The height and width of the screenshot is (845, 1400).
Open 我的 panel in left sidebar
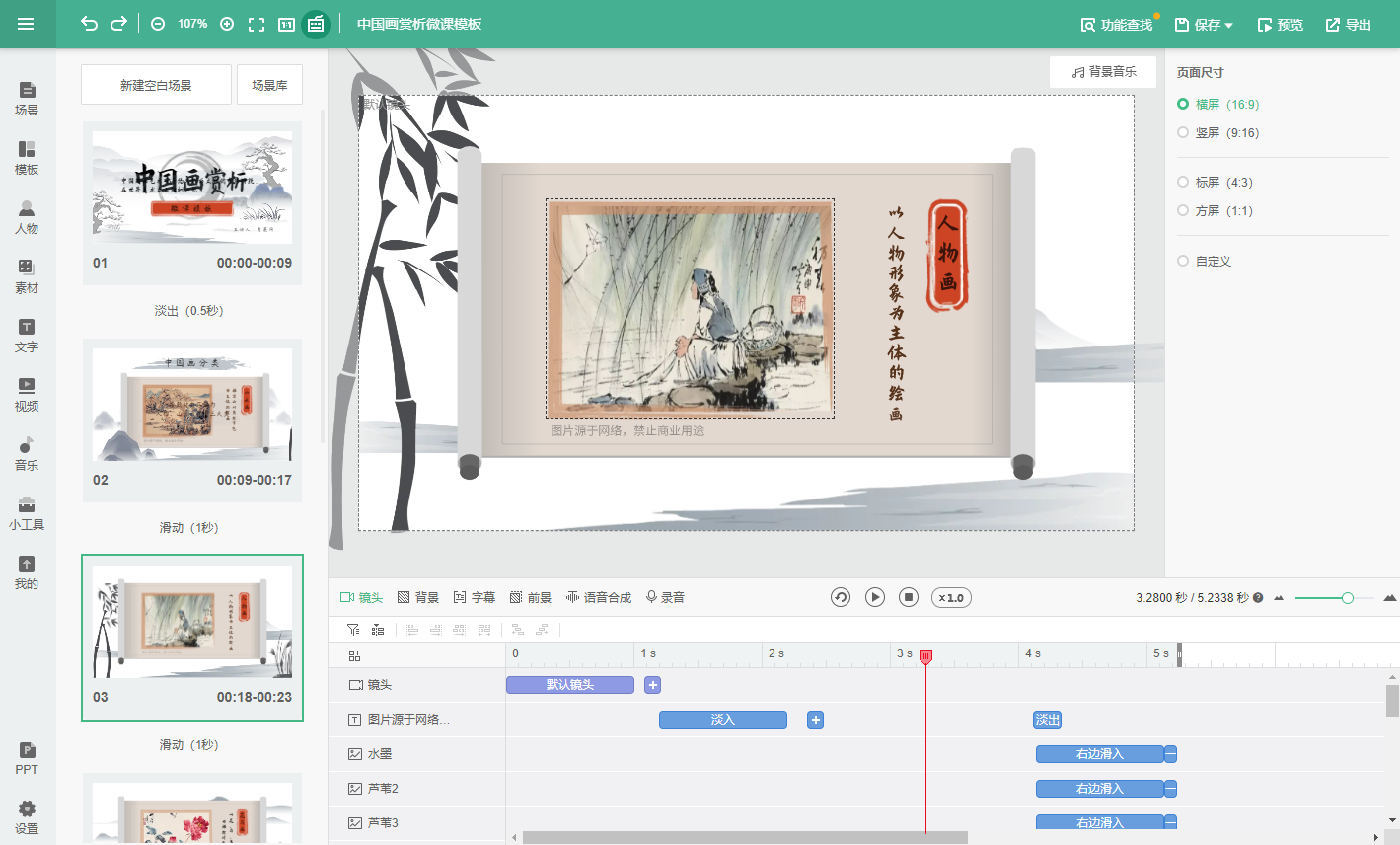27,573
